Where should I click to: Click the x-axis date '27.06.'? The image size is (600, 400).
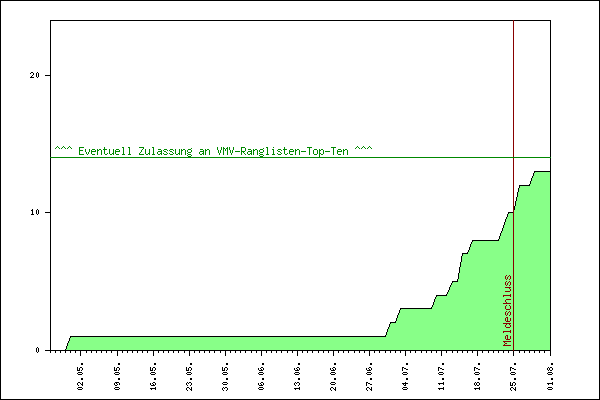(x=370, y=377)
